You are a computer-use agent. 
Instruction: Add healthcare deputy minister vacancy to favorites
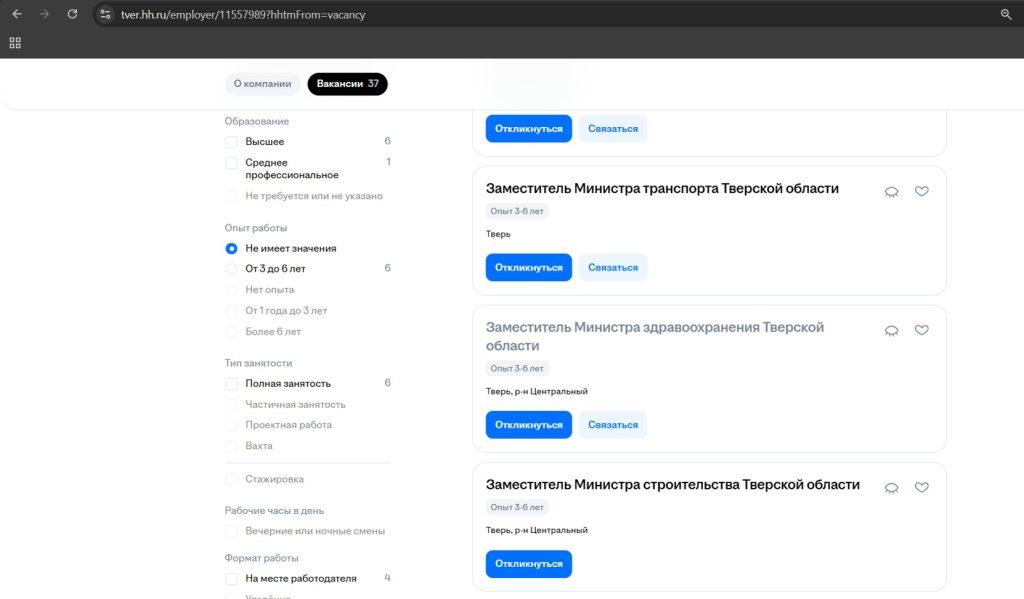[922, 330]
